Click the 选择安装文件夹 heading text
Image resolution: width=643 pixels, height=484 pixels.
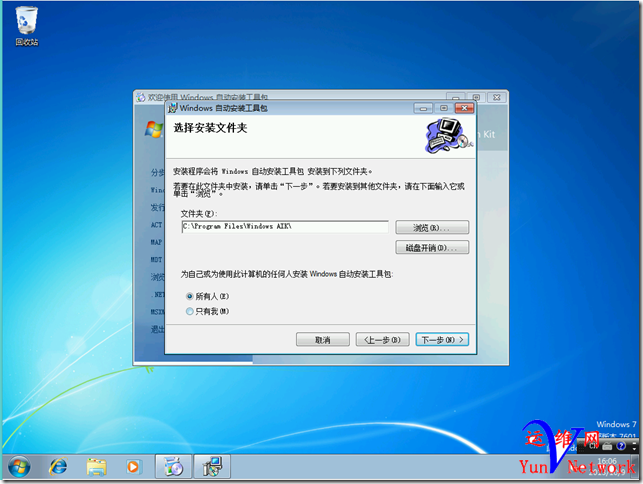pos(210,128)
